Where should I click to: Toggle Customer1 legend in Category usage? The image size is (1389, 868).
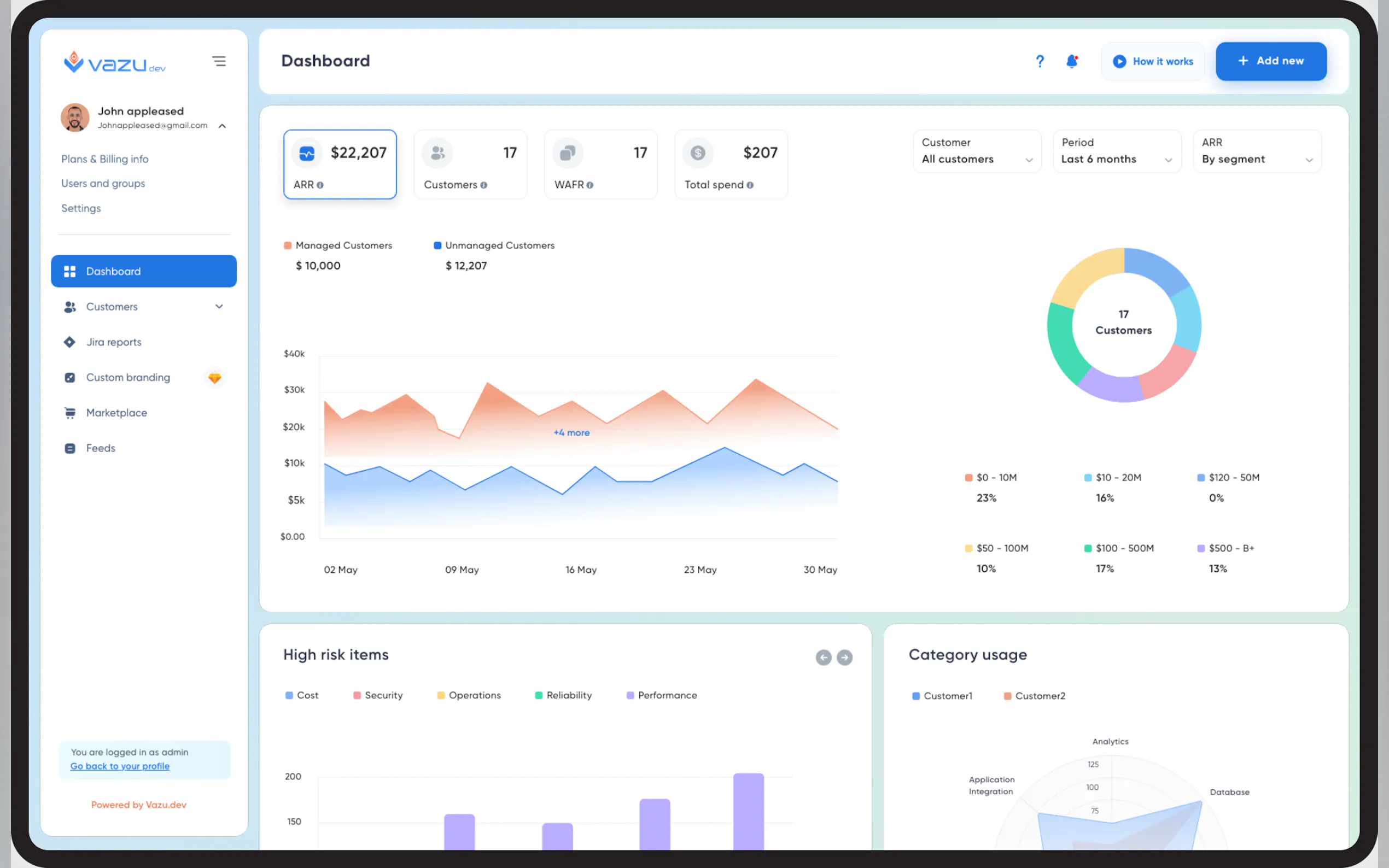(943, 696)
